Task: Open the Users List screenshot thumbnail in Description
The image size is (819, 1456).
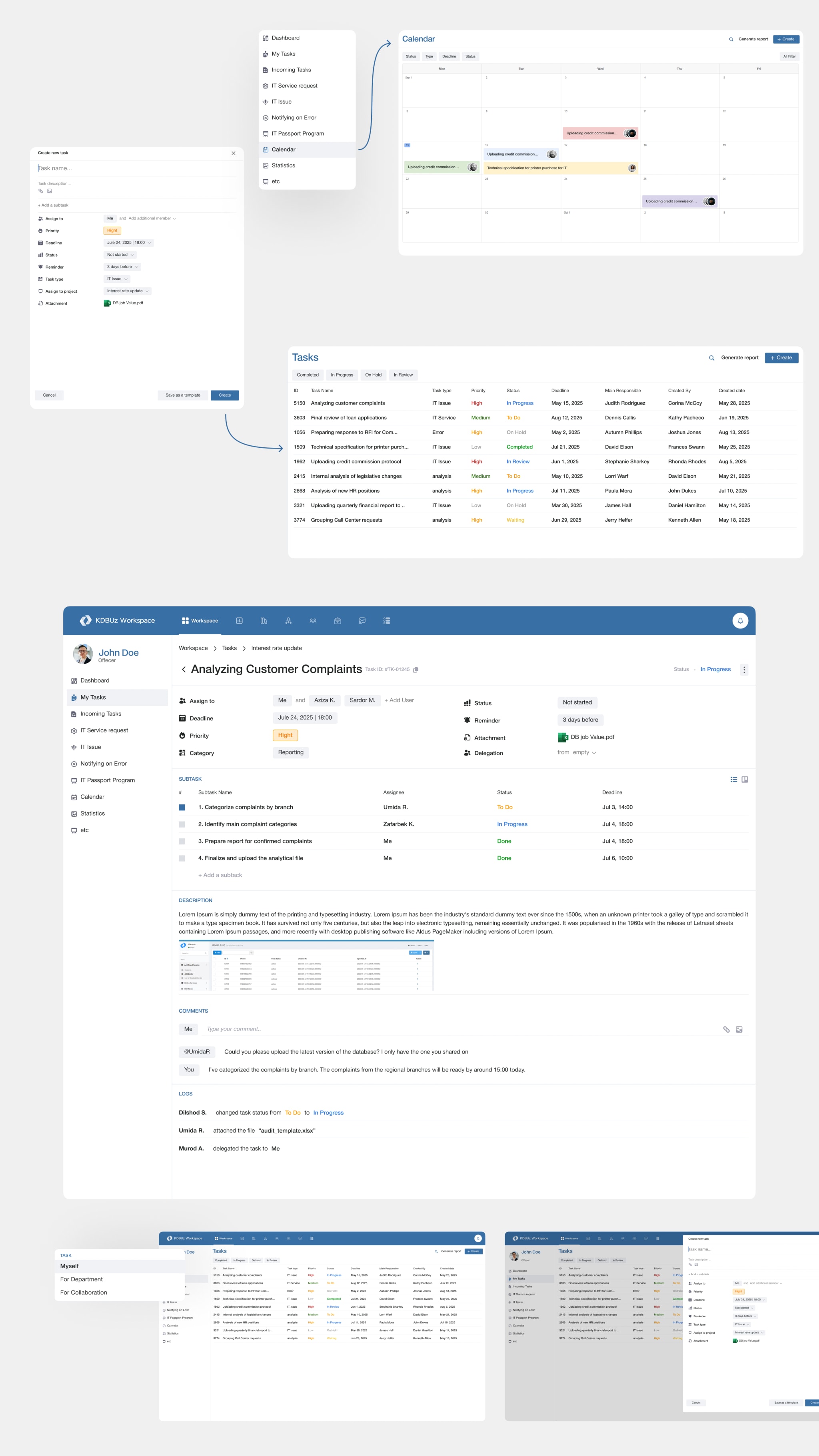Action: pos(306,966)
